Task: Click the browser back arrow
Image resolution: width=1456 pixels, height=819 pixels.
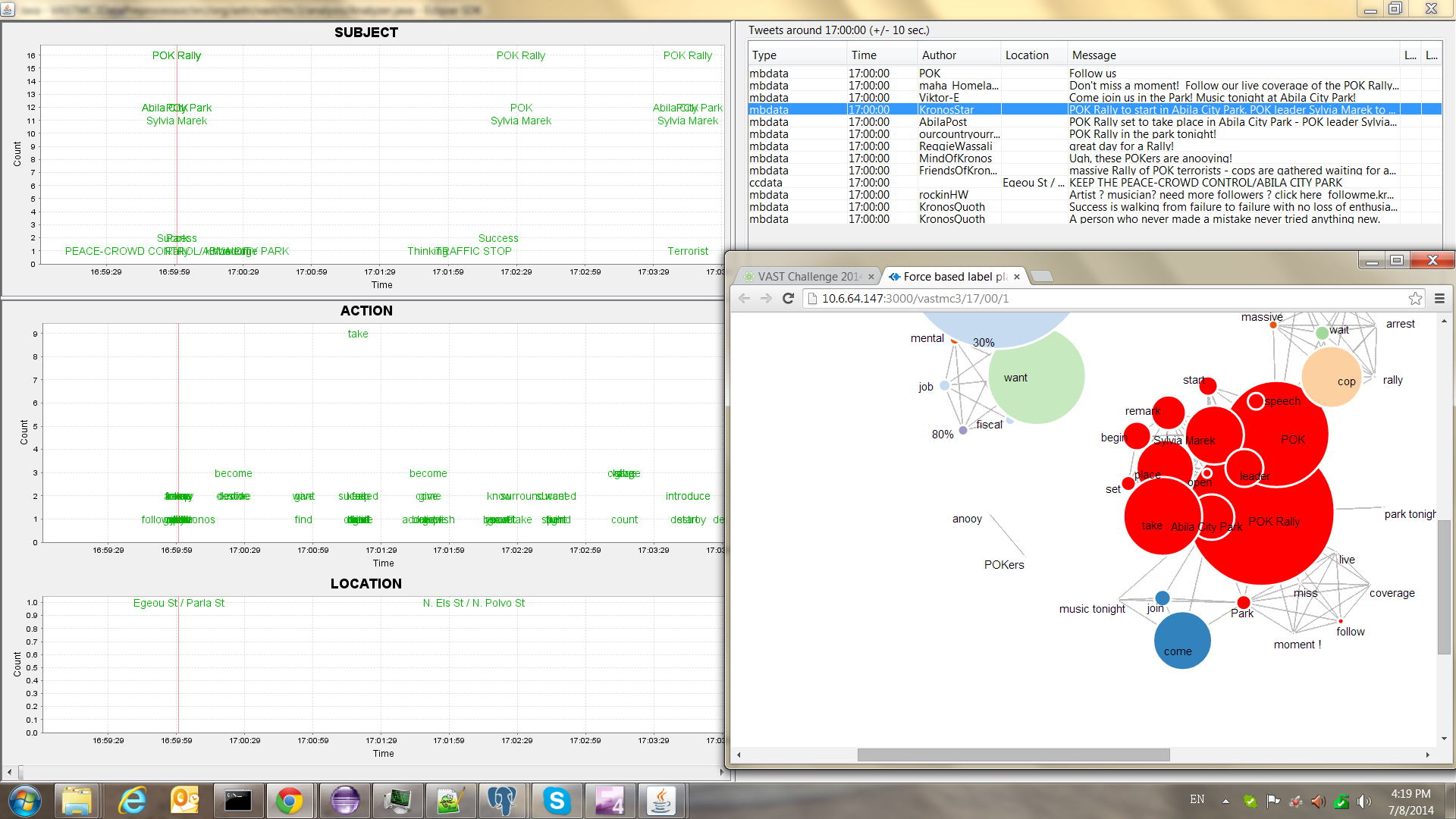Action: (744, 299)
